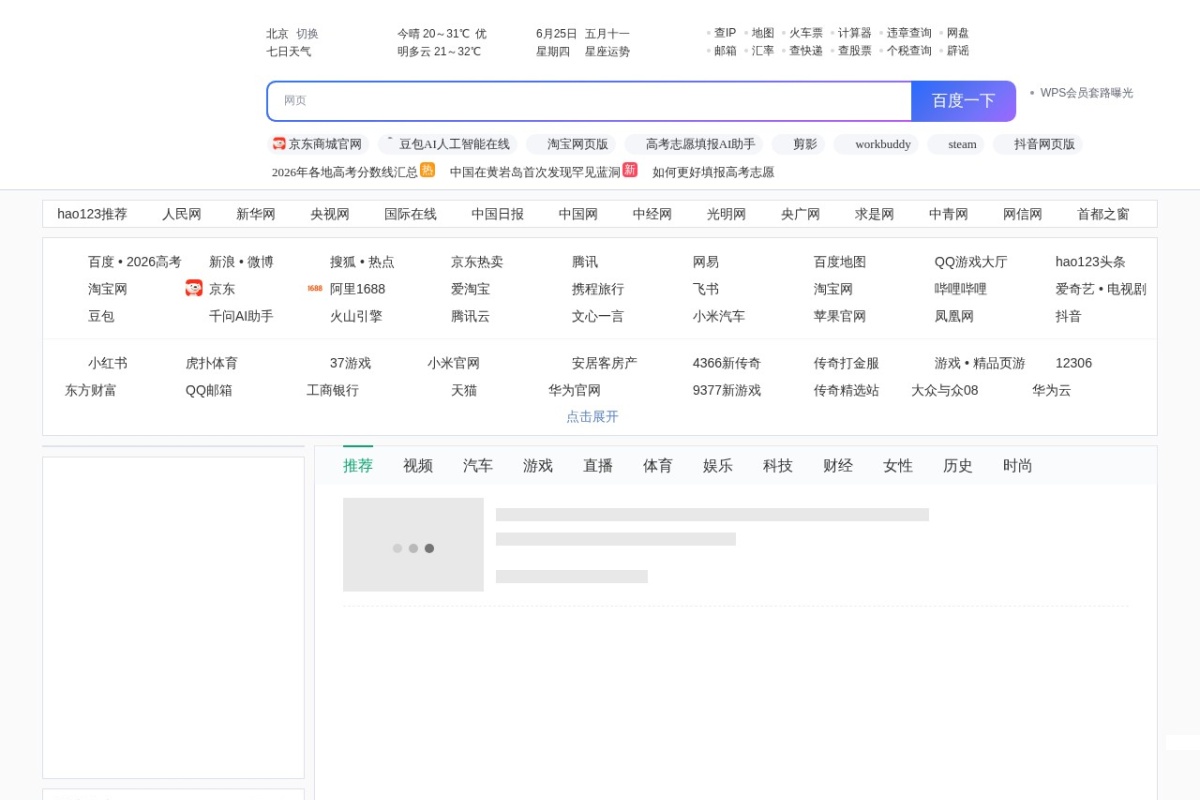Open 携程旅行 site link
The image size is (1200, 800).
pyautogui.click(x=598, y=289)
